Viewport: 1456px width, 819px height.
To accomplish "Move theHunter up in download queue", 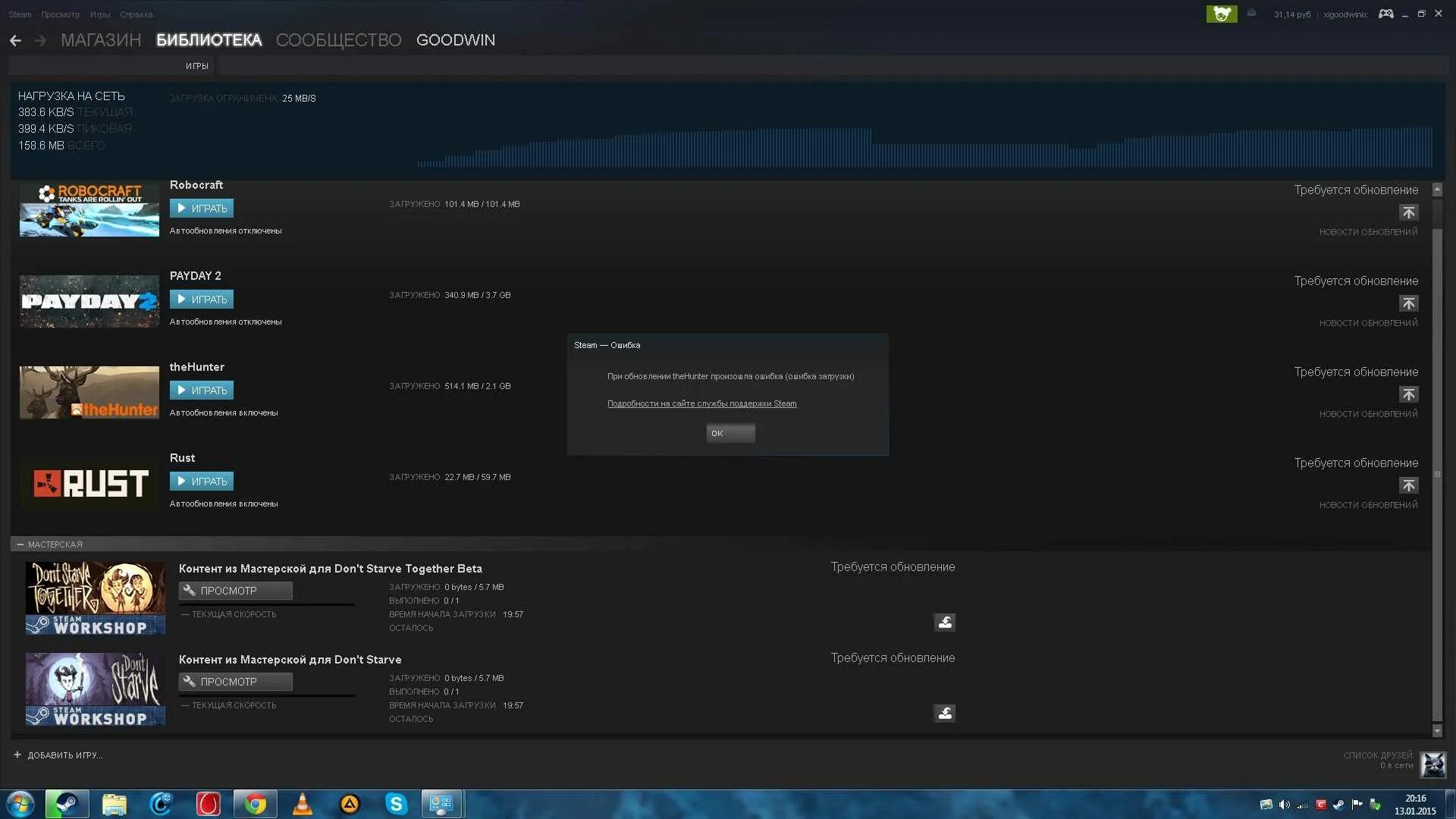I will tap(1408, 394).
